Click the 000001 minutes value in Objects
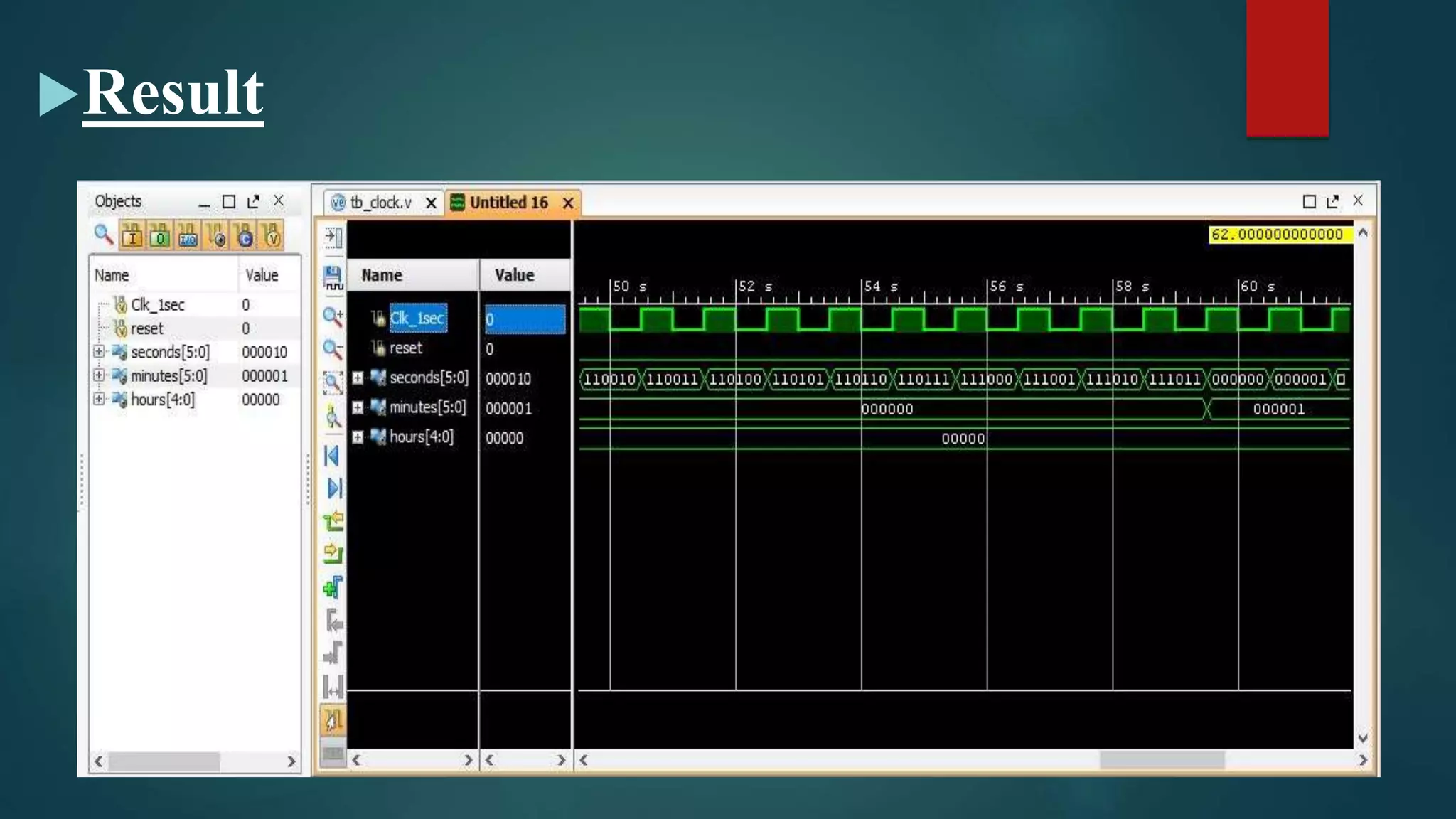Viewport: 1456px width, 819px height. point(264,376)
